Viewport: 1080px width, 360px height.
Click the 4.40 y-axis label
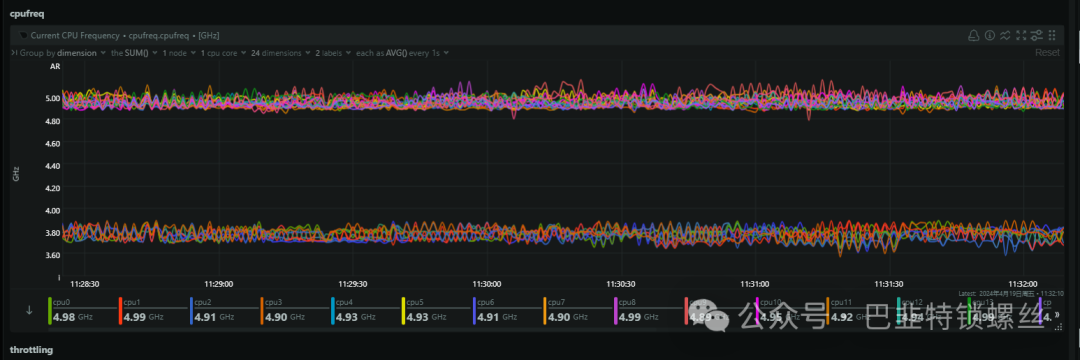tap(52, 166)
